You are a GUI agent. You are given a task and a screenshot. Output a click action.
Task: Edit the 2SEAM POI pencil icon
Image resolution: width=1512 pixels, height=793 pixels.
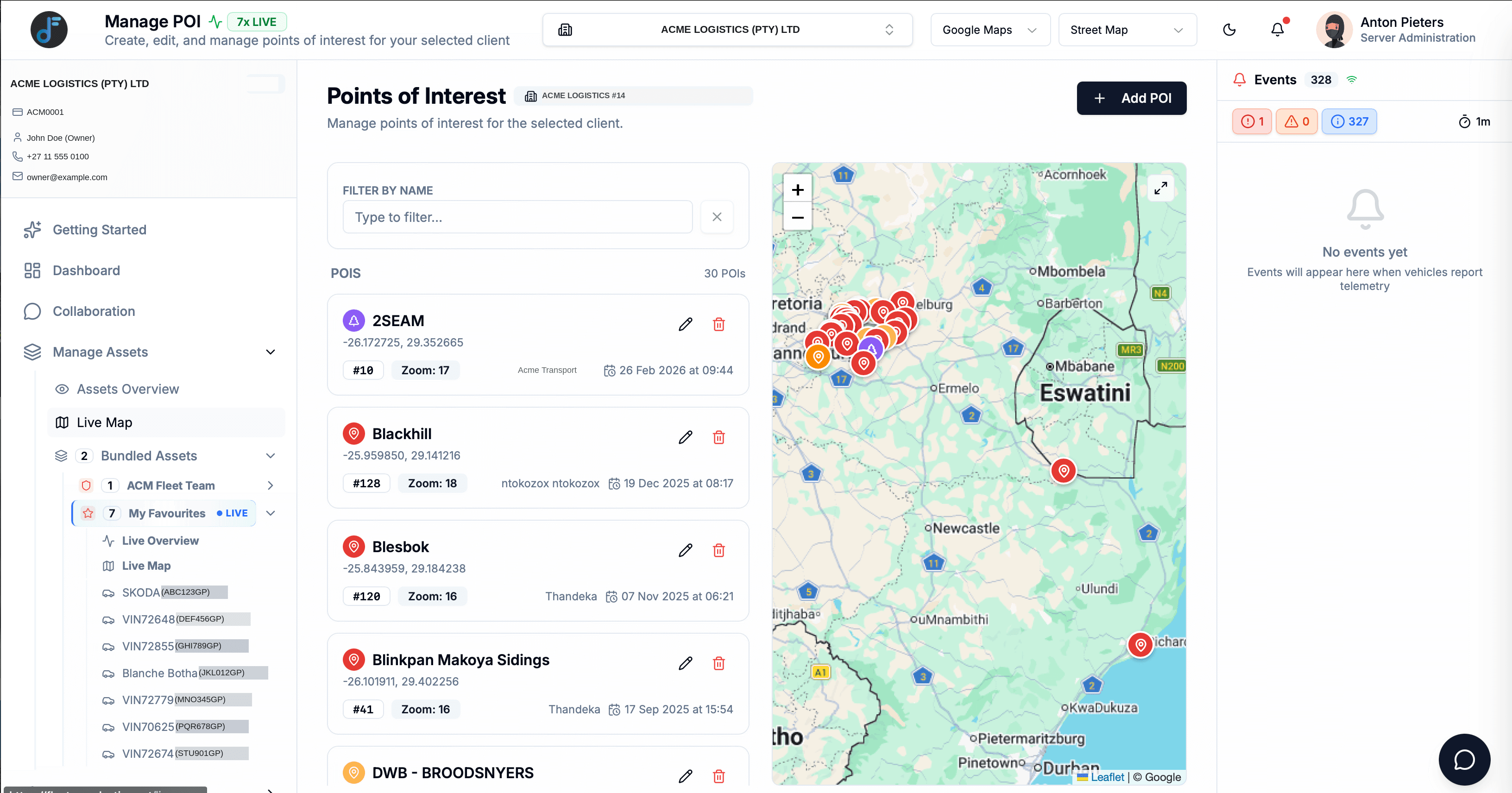tap(685, 325)
